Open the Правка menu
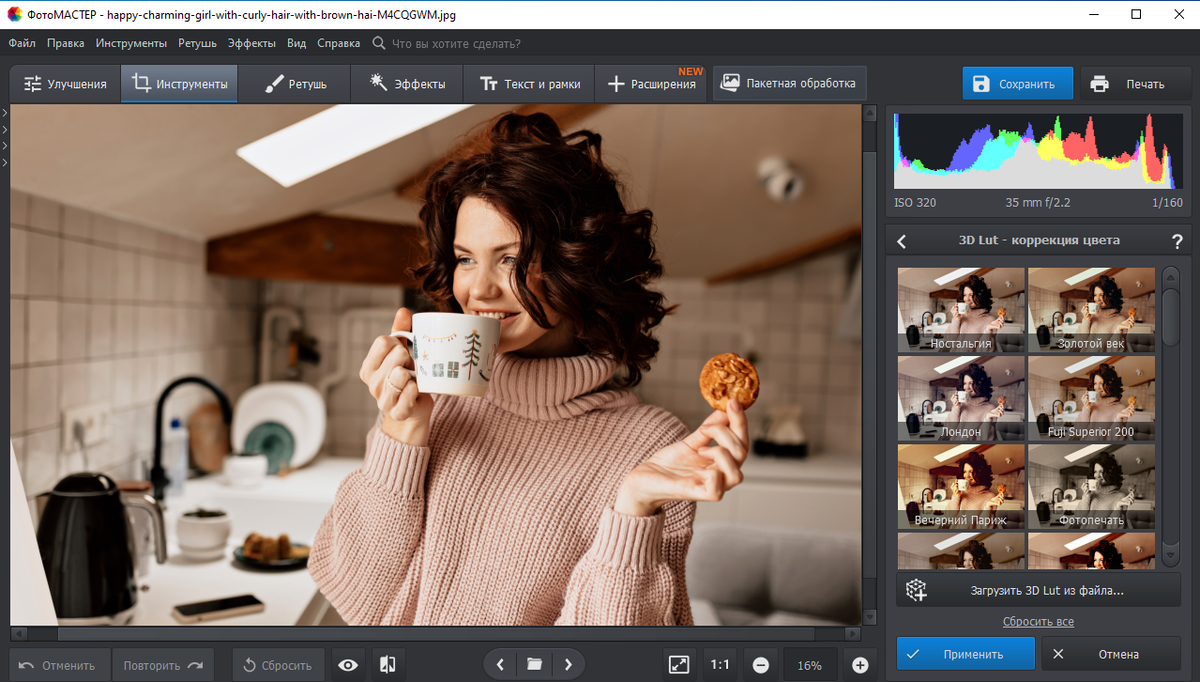The width and height of the screenshot is (1200, 682). [66, 43]
